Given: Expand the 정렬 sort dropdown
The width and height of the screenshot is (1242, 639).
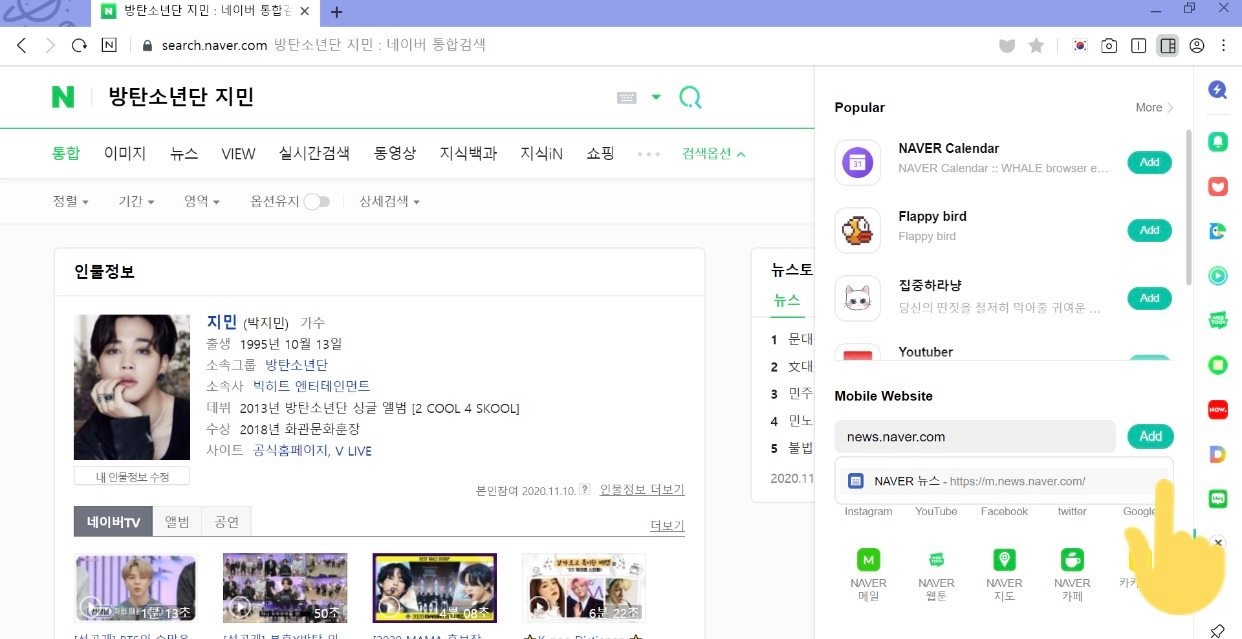Looking at the screenshot, I should point(70,201).
